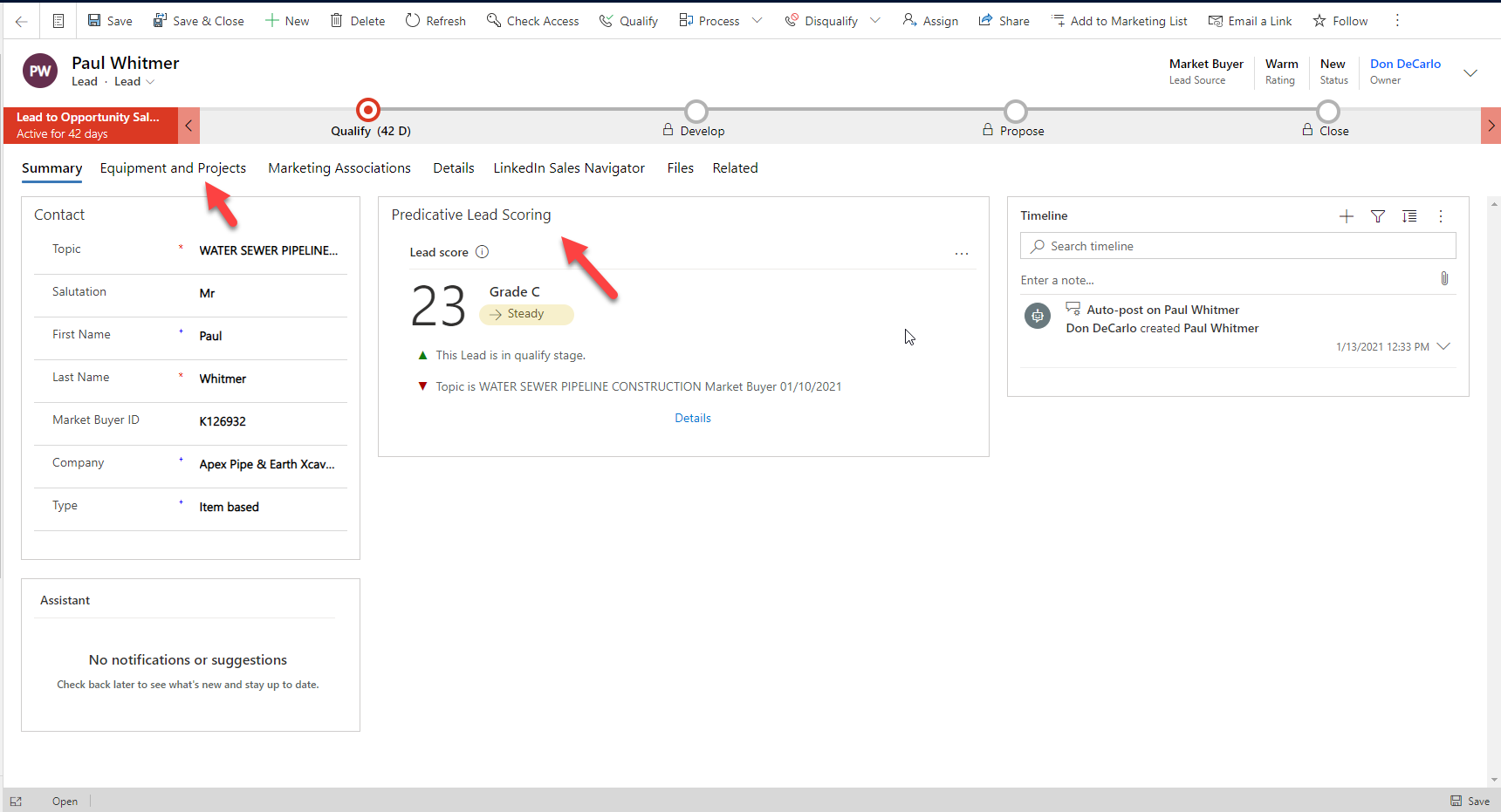Edit the Company field
This screenshot has height=812, width=1501.
click(x=268, y=464)
